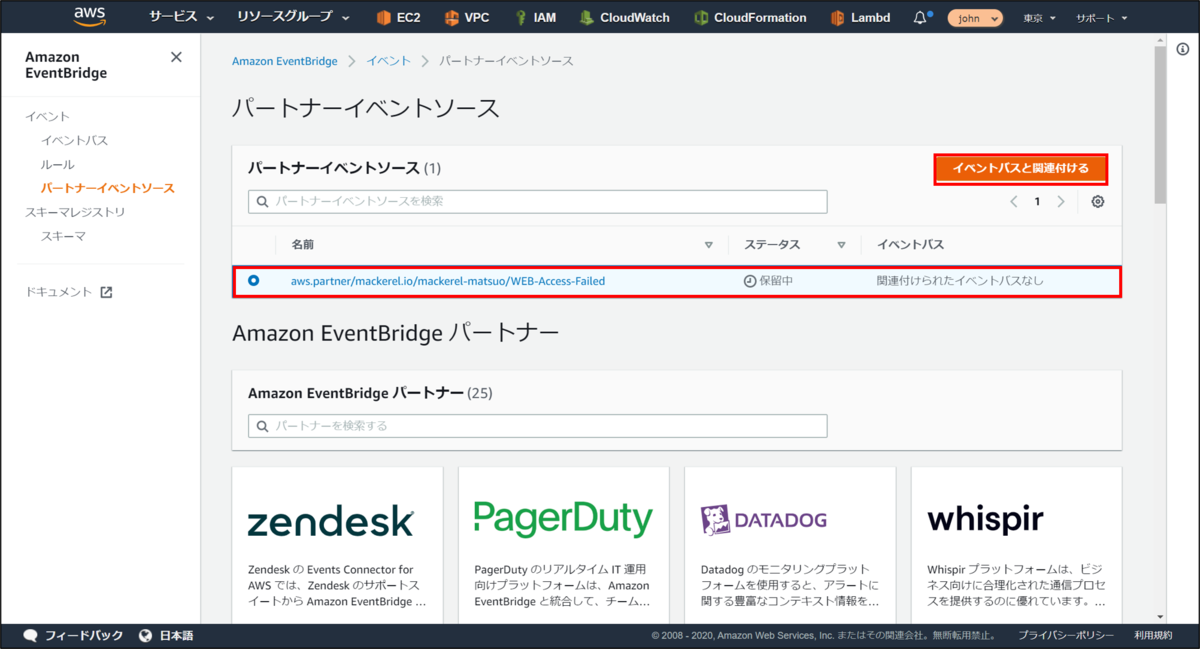Open notifications bell
1200x649 pixels.
[x=921, y=18]
